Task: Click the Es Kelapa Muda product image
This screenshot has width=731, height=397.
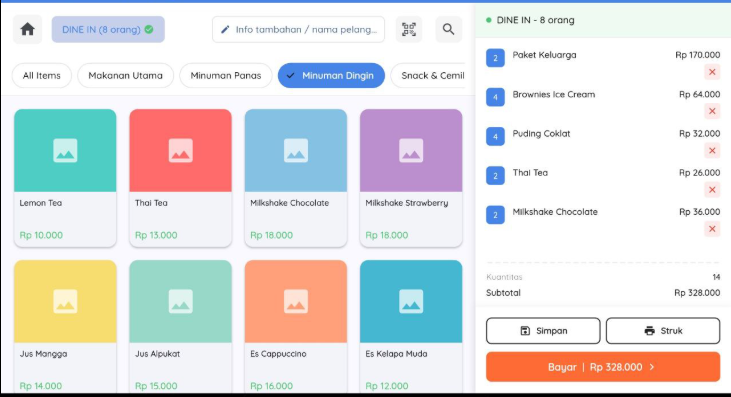Action: (411, 301)
